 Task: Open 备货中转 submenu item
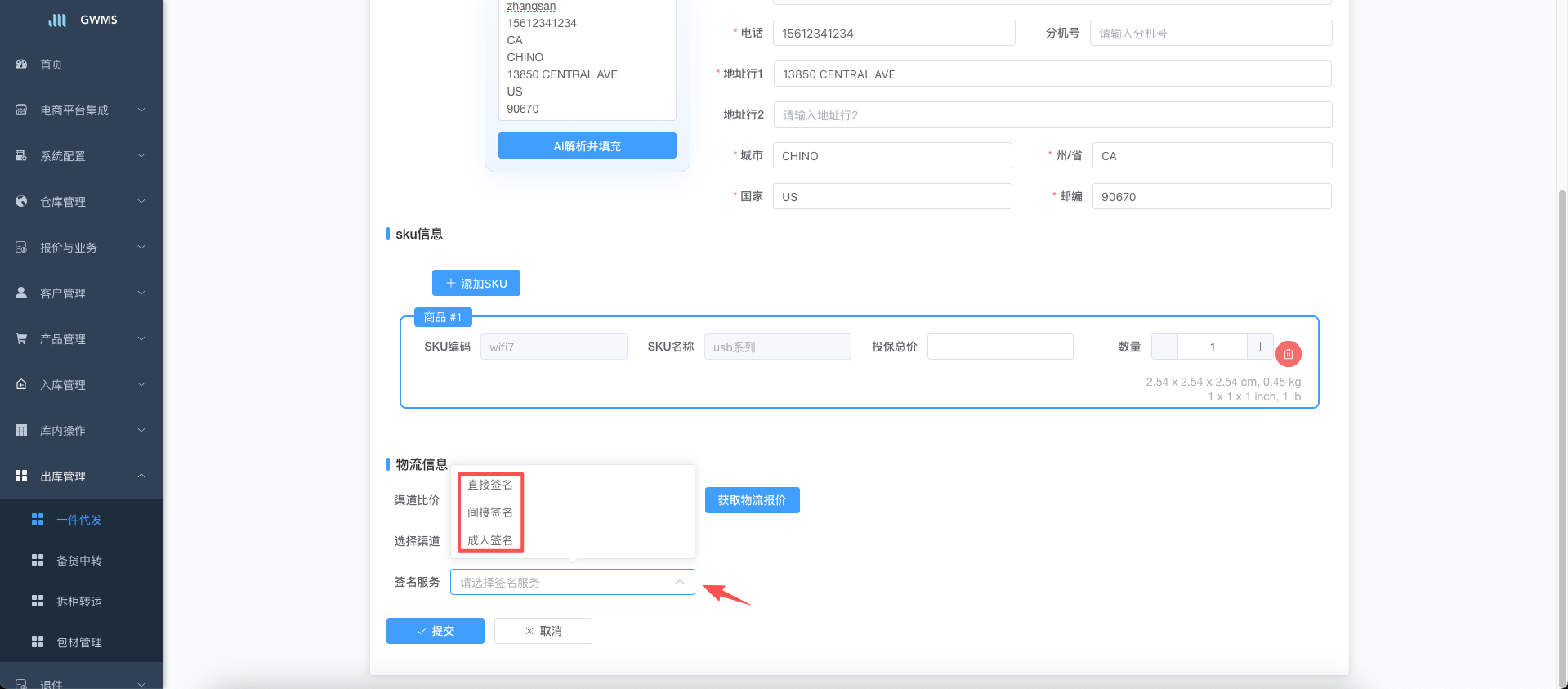pyautogui.click(x=81, y=560)
